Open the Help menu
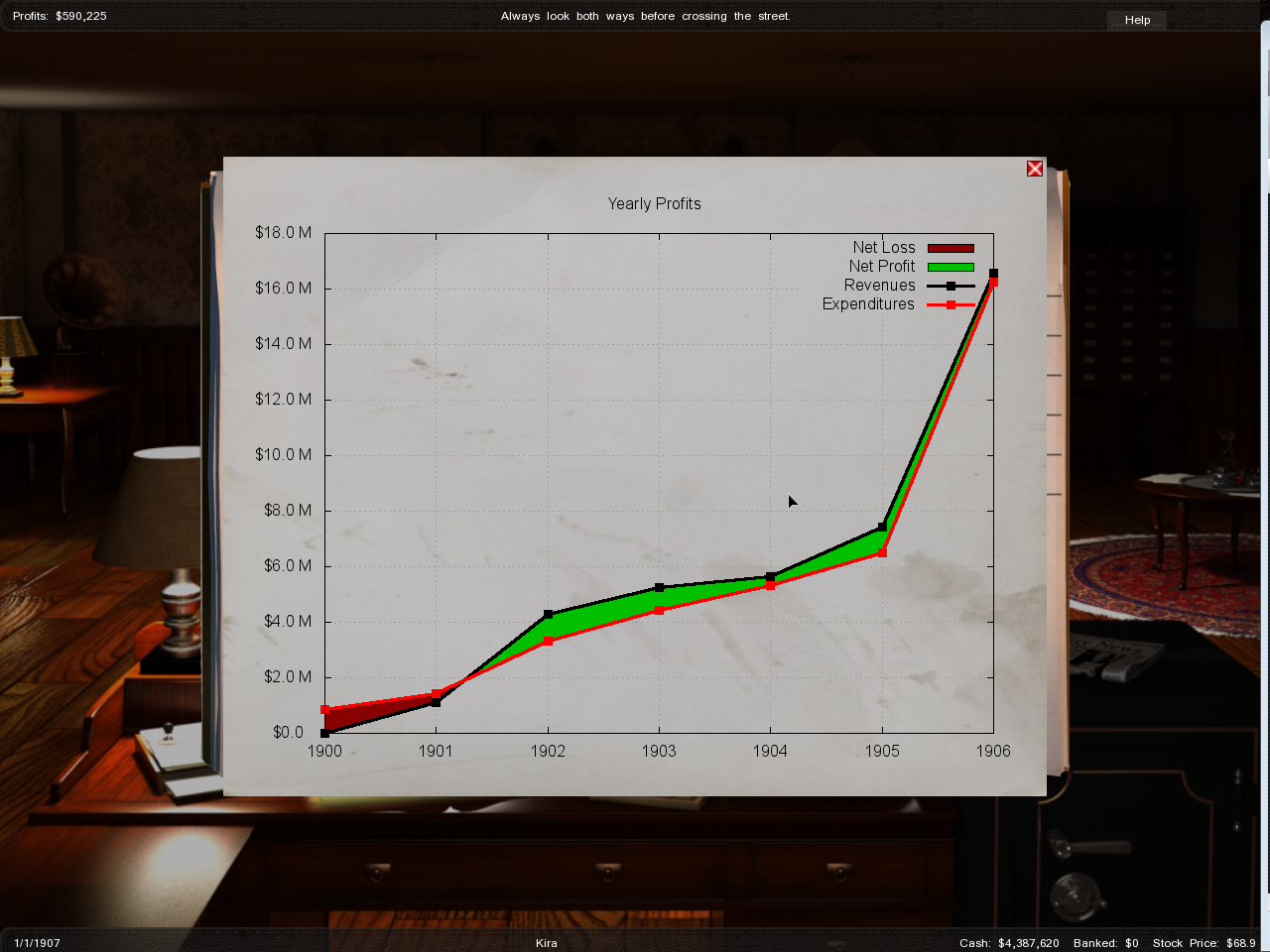This screenshot has height=952, width=1270. pyautogui.click(x=1137, y=20)
